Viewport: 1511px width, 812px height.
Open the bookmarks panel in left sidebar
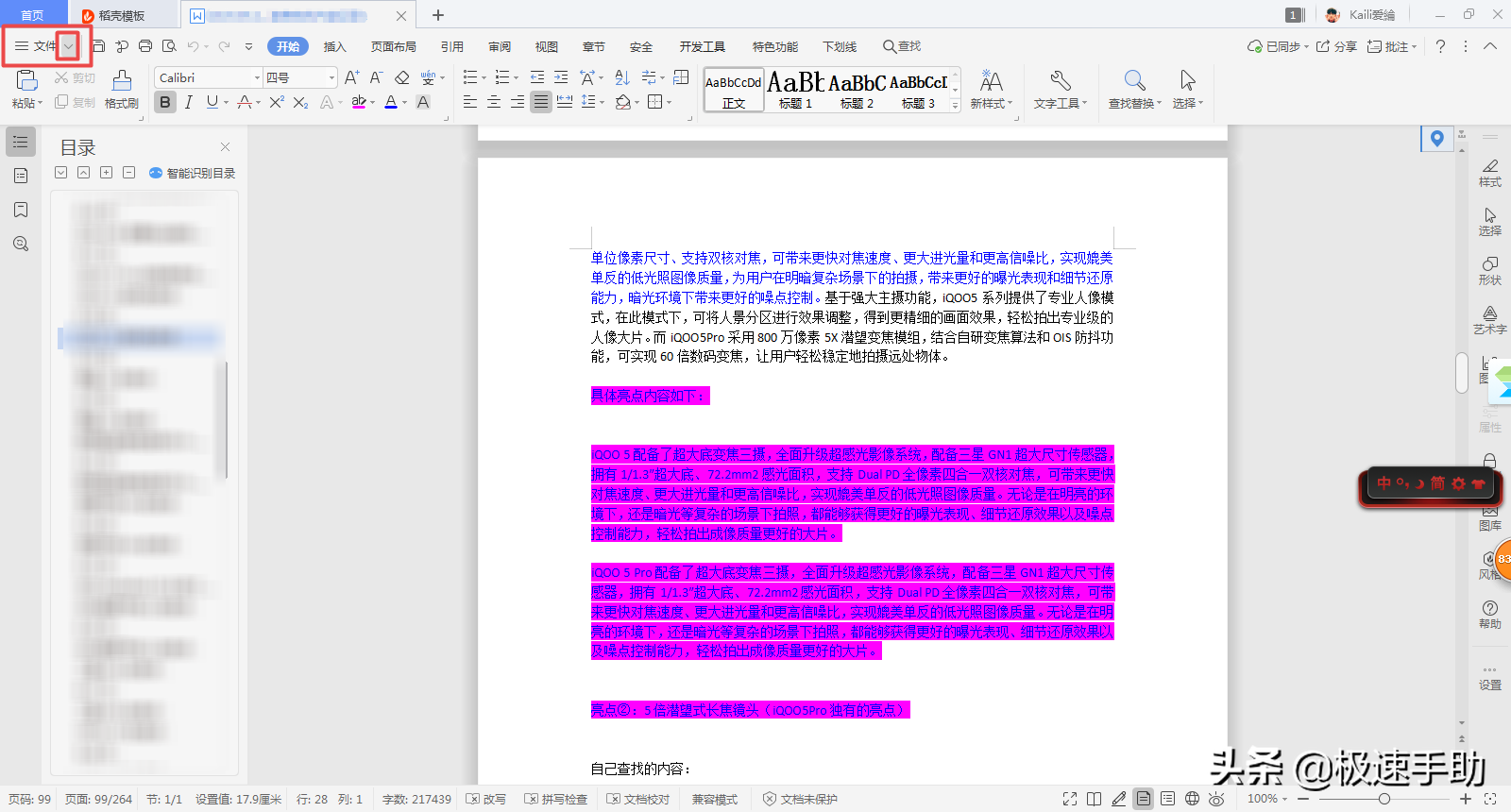(21, 210)
